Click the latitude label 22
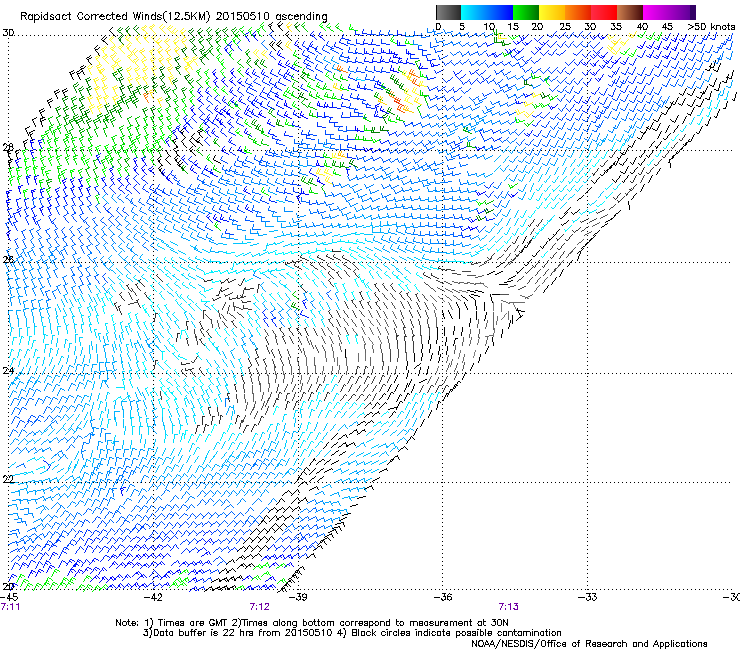740x650 pixels. [x=8, y=479]
